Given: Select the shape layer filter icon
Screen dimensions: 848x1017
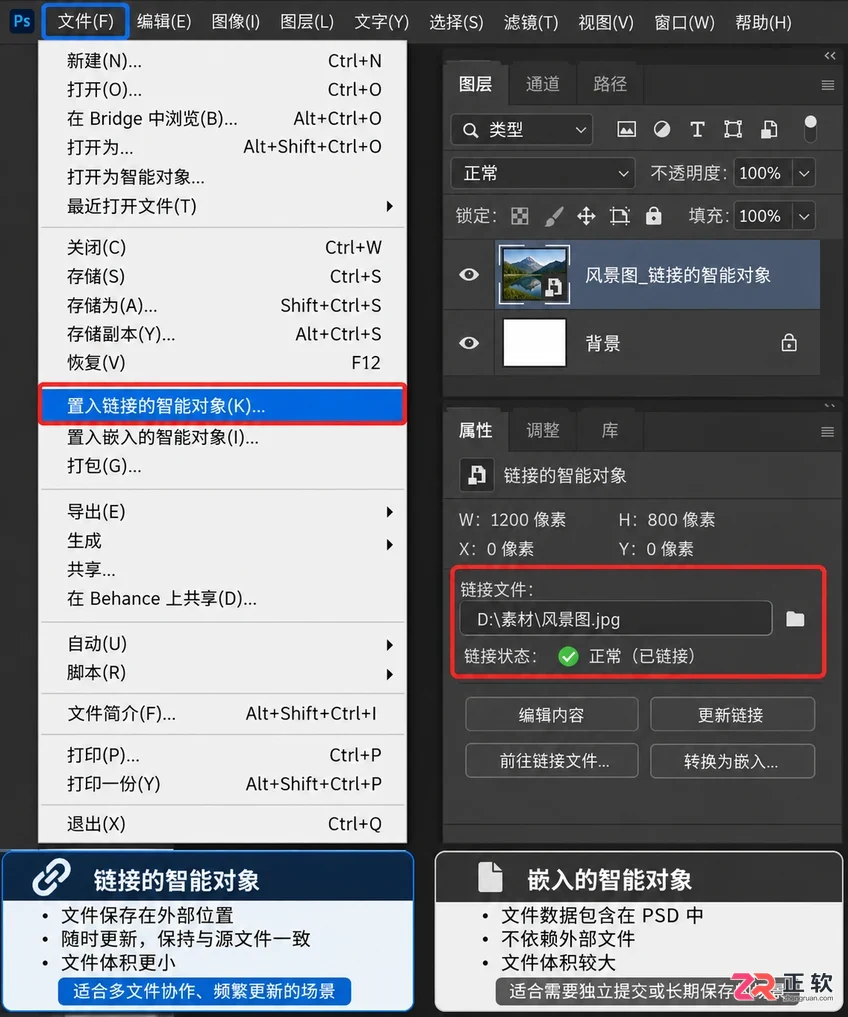Looking at the screenshot, I should [x=733, y=130].
